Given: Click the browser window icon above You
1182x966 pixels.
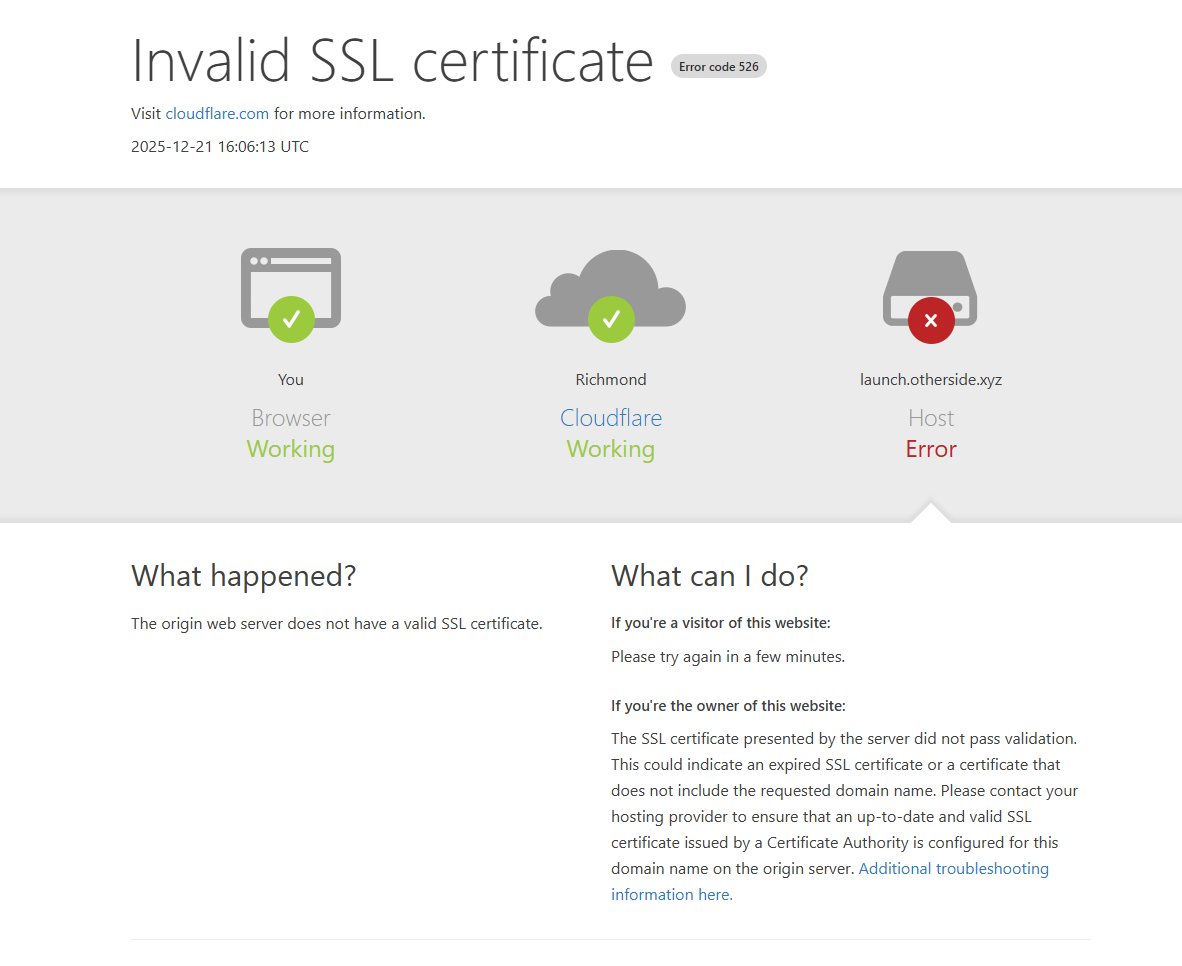Looking at the screenshot, I should 291,295.
